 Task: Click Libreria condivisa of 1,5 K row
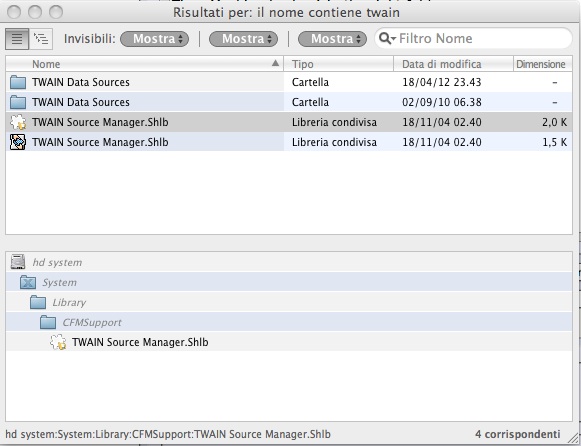[x=334, y=142]
